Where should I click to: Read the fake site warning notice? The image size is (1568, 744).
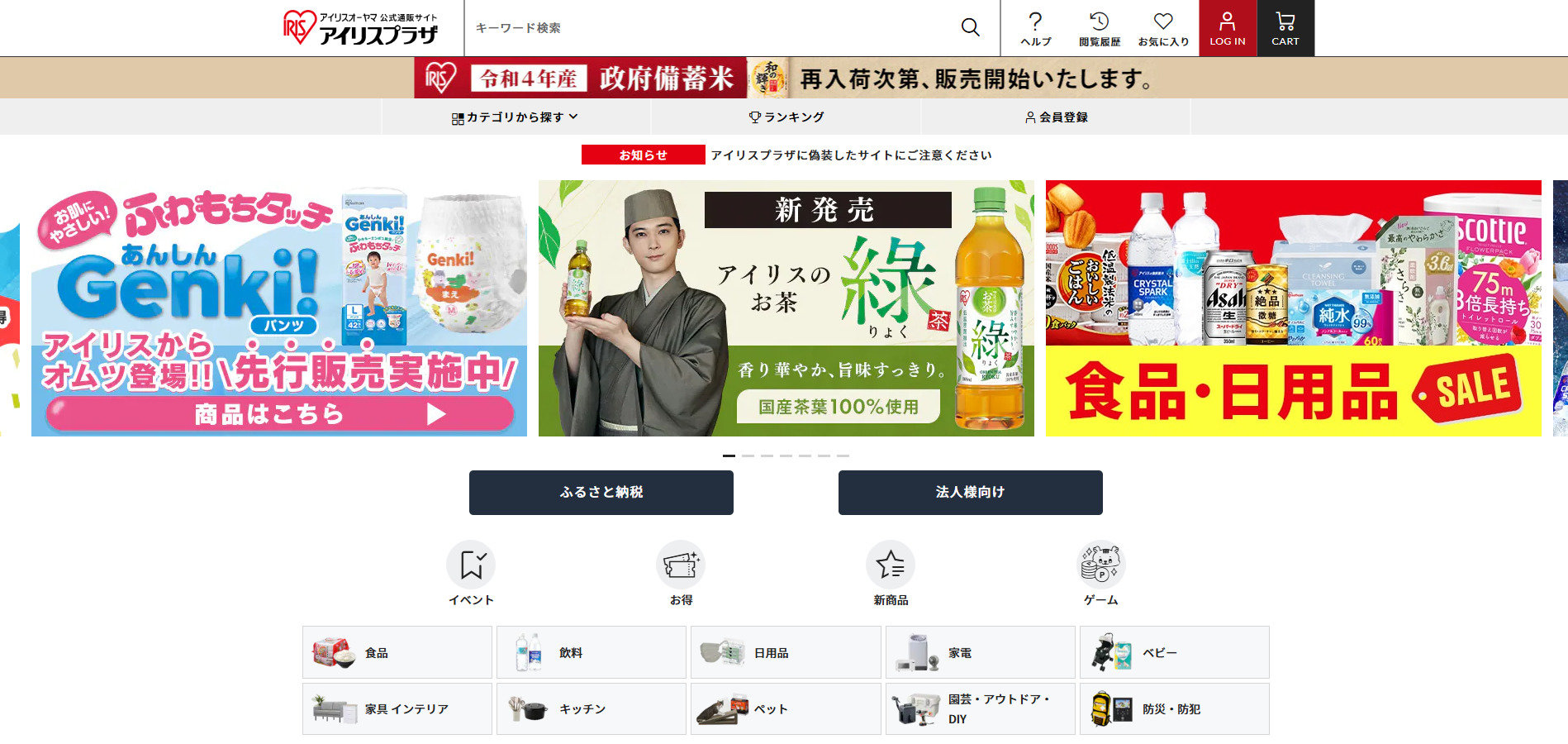[851, 155]
